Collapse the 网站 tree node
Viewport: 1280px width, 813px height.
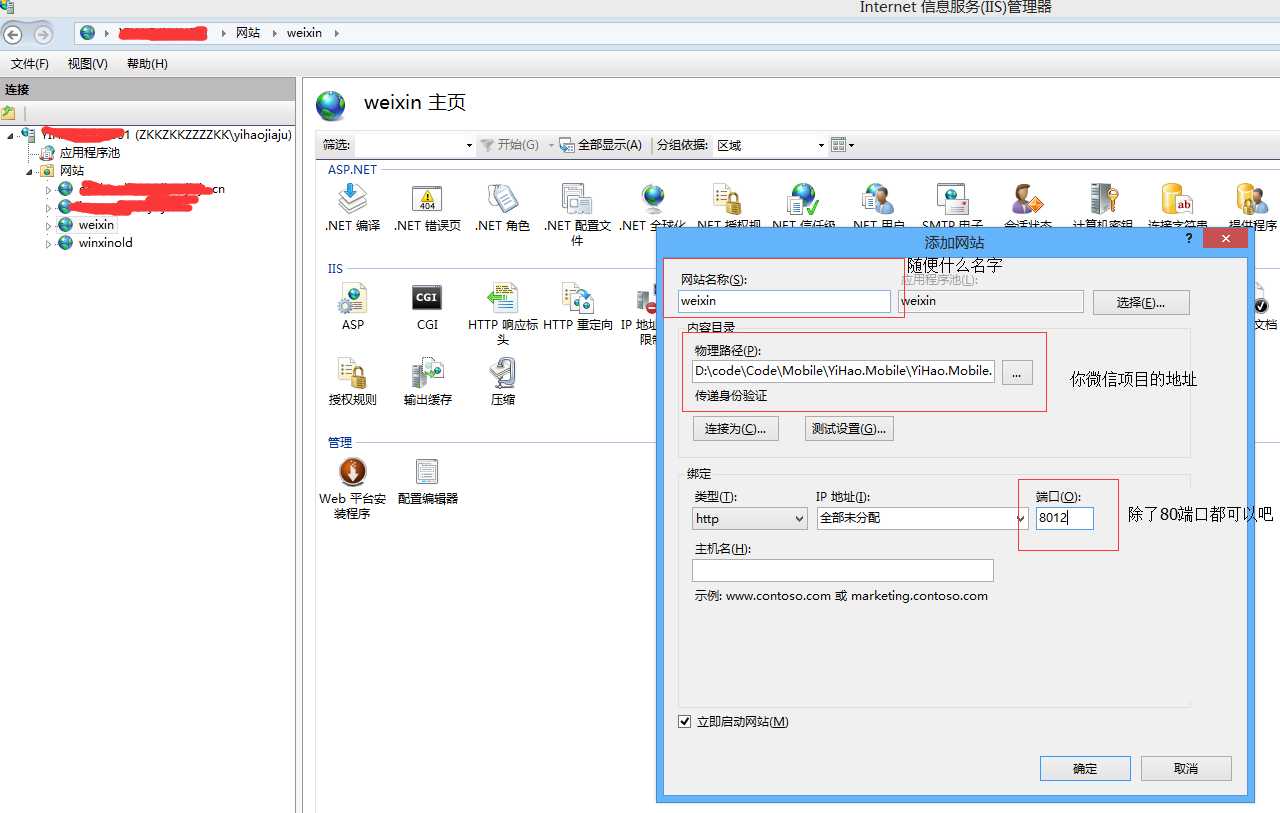(x=31, y=171)
